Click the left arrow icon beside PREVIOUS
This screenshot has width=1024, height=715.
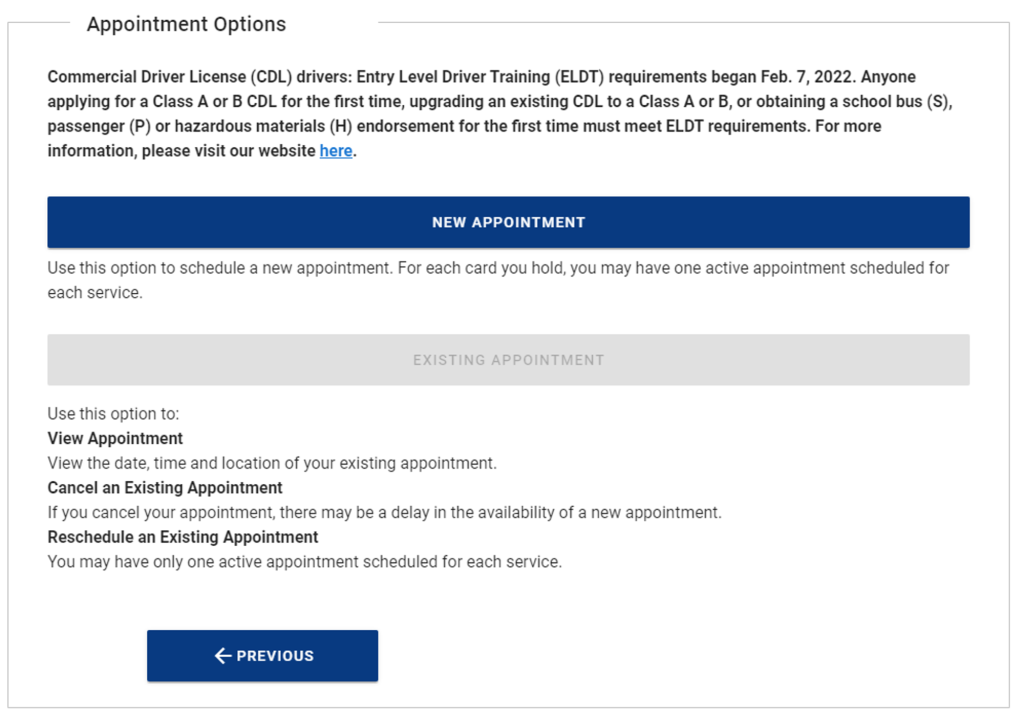pyautogui.click(x=223, y=656)
